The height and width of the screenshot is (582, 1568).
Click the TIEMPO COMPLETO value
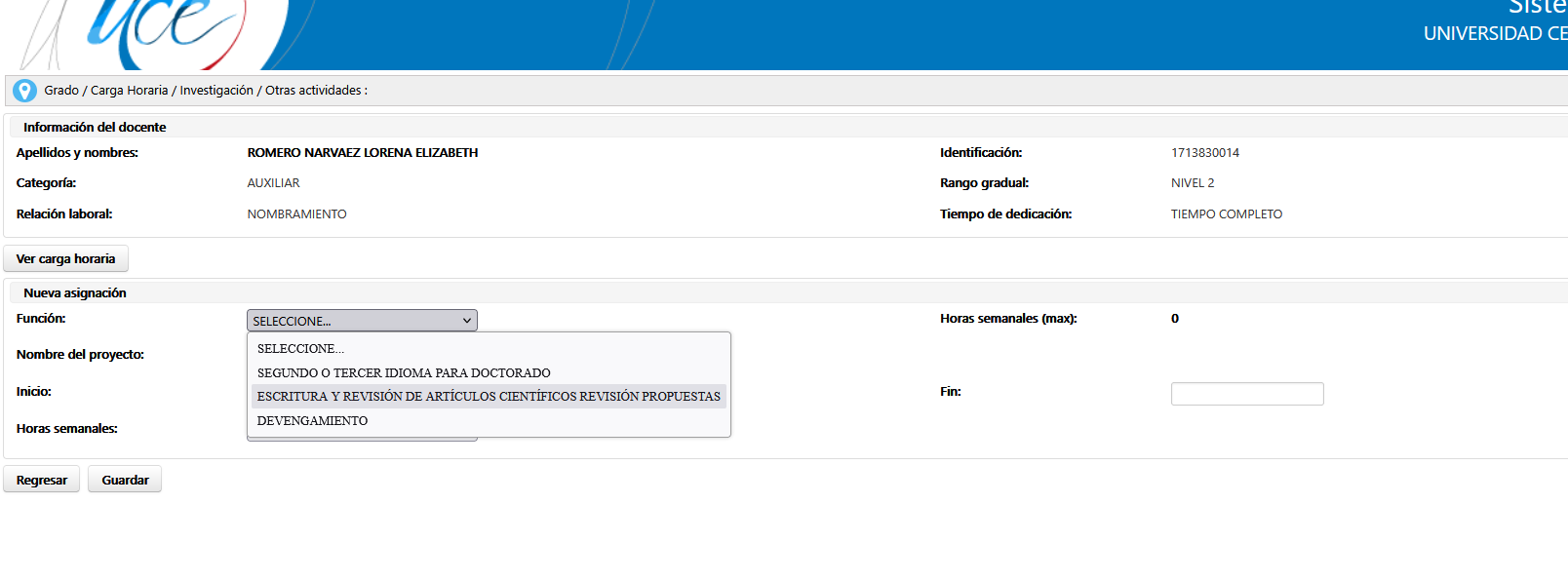pos(1227,214)
